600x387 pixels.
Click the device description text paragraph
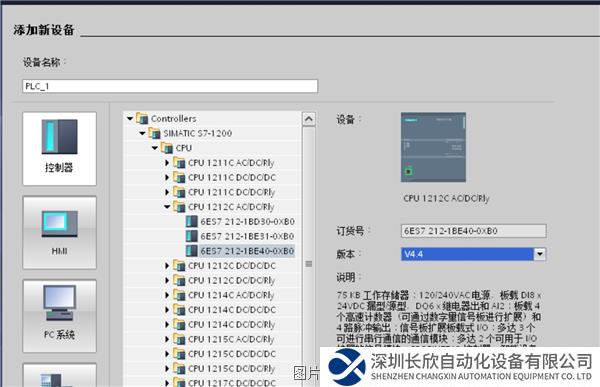tap(439, 318)
